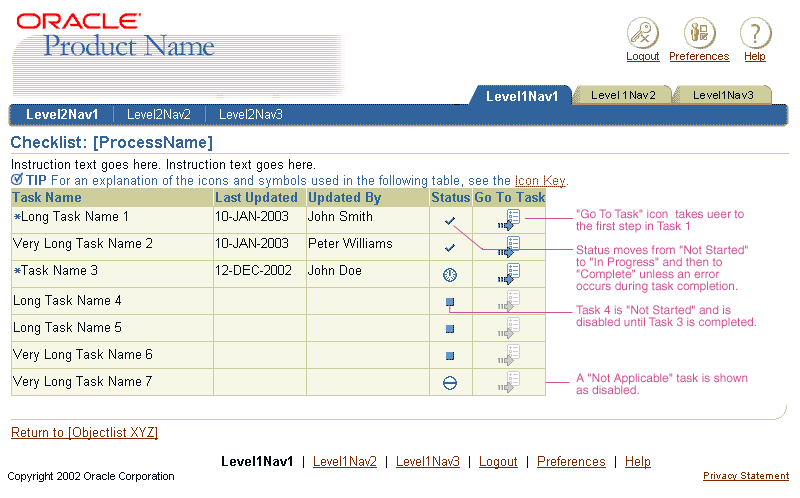Click the Checklist: [ProcessName] heading
Viewport: 800px width, 498px height.
(x=111, y=142)
